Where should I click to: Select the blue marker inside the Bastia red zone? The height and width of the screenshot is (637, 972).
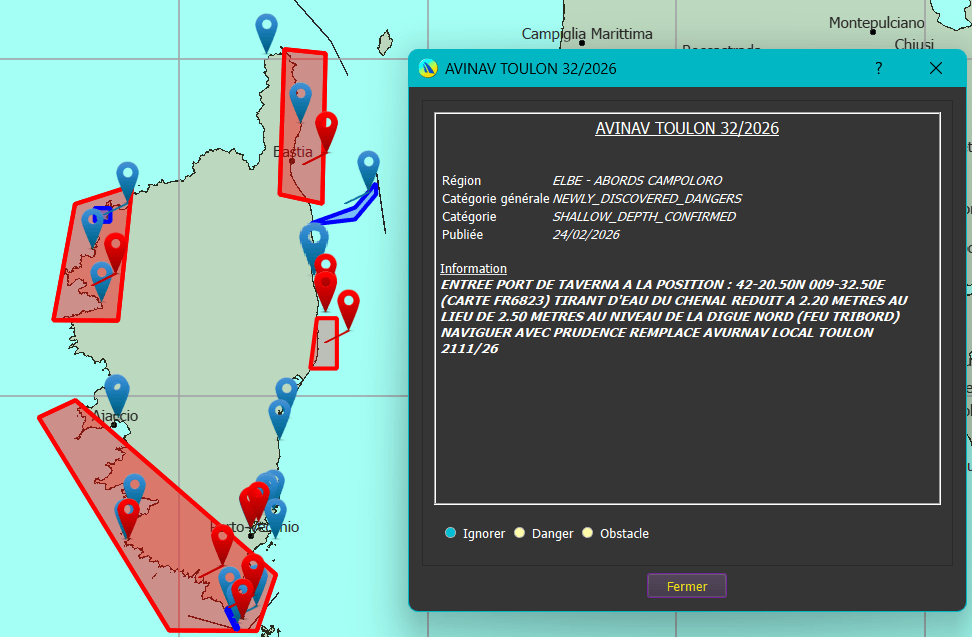pos(300,98)
